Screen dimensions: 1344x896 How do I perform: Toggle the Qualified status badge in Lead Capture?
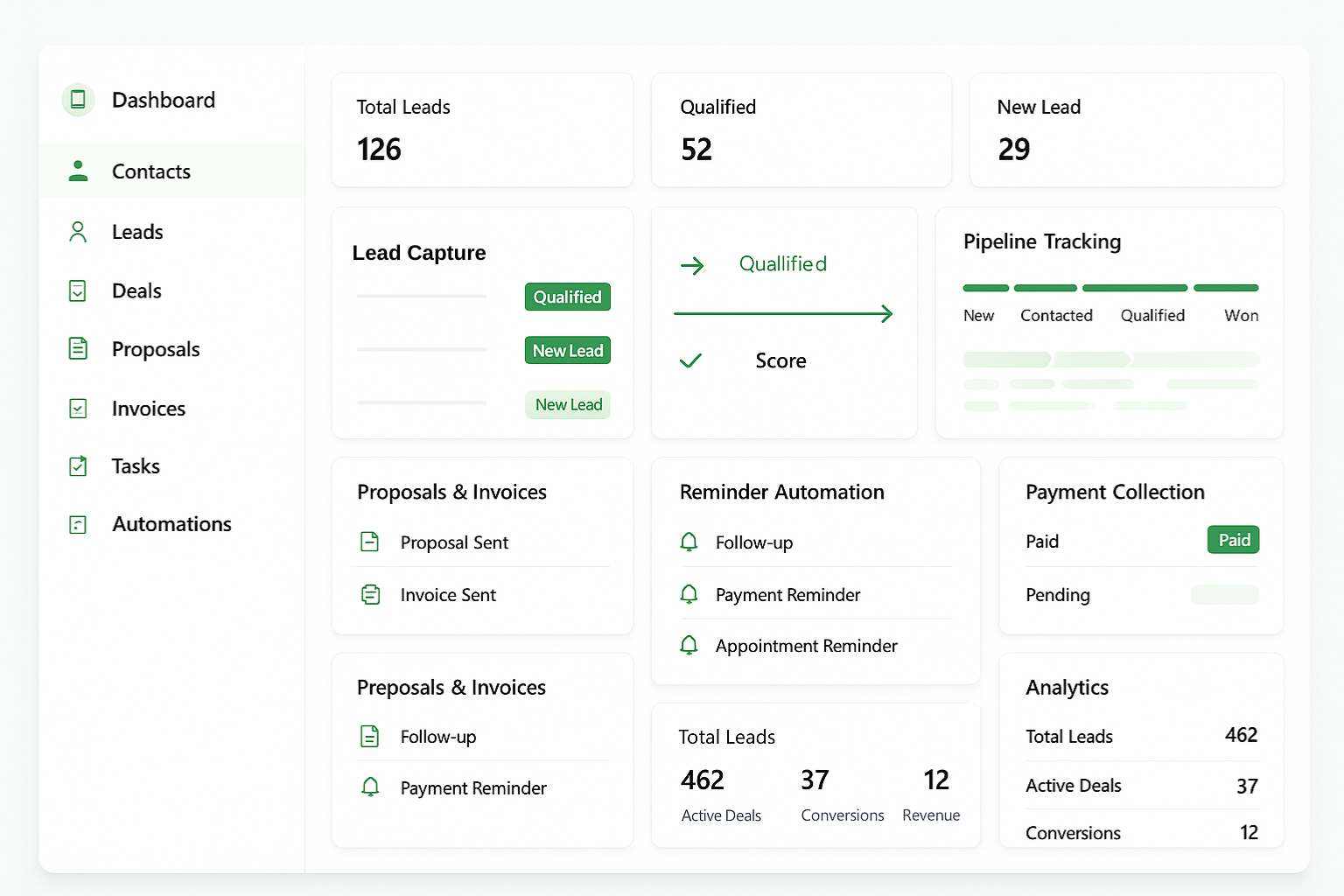pos(567,297)
